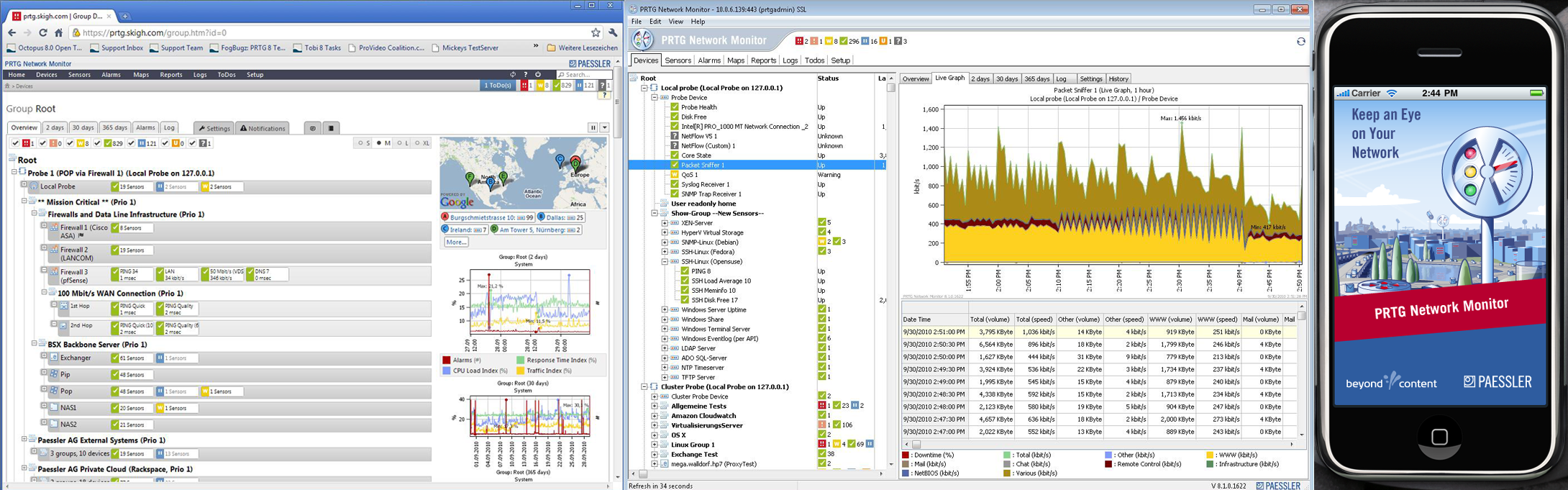Screen dimensions: 1568x490
Task: Click green 296 up-status icon in desktop app header
Action: click(844, 41)
